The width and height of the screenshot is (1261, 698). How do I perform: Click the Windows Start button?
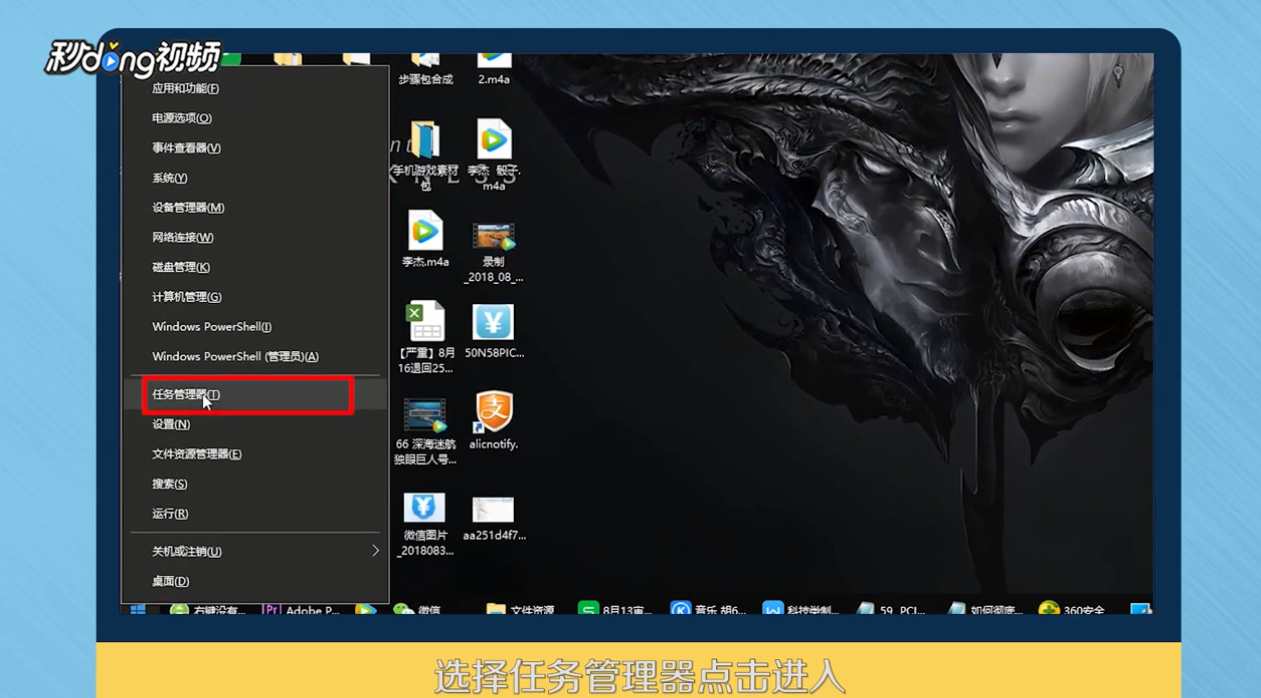(x=138, y=609)
